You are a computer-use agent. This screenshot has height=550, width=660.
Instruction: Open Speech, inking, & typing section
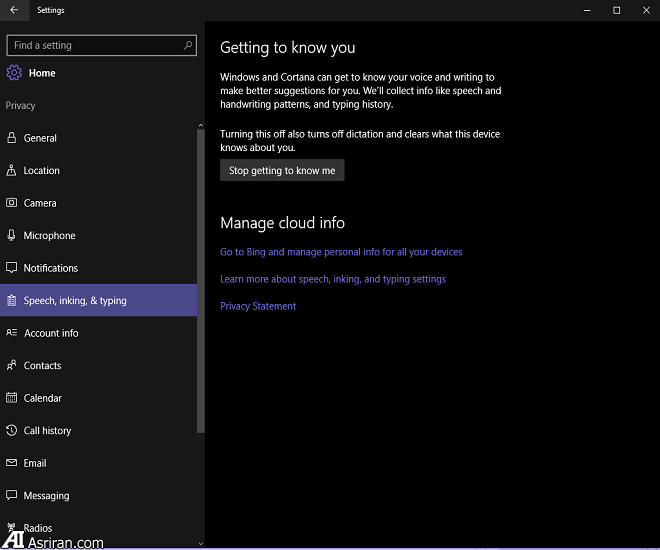[75, 301]
